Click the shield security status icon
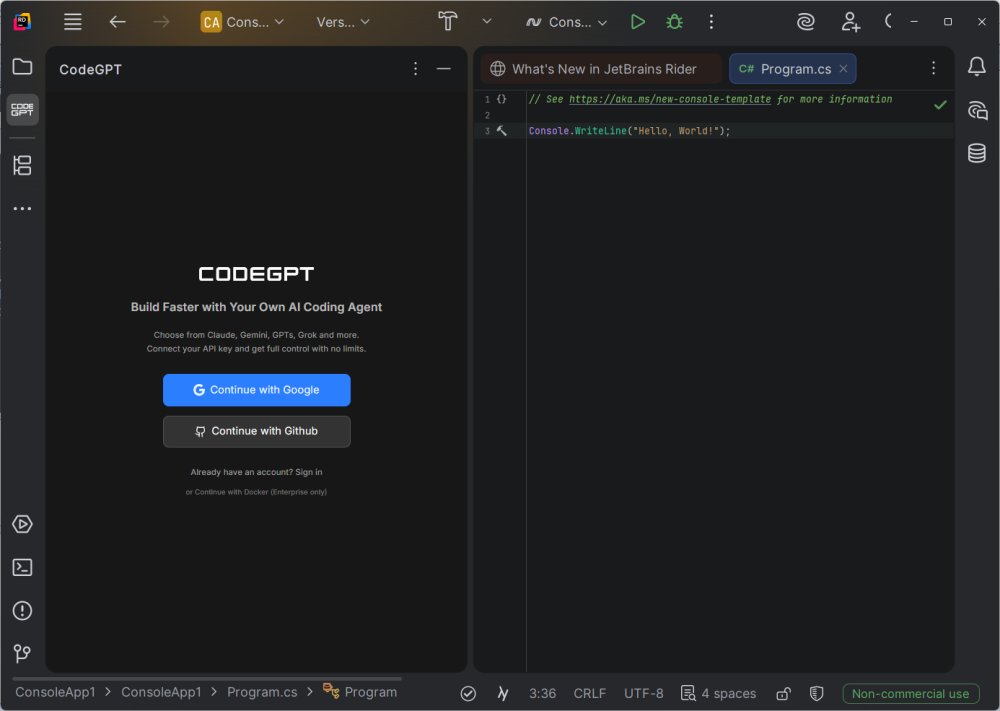Viewport: 1000px width, 711px height. pos(816,694)
